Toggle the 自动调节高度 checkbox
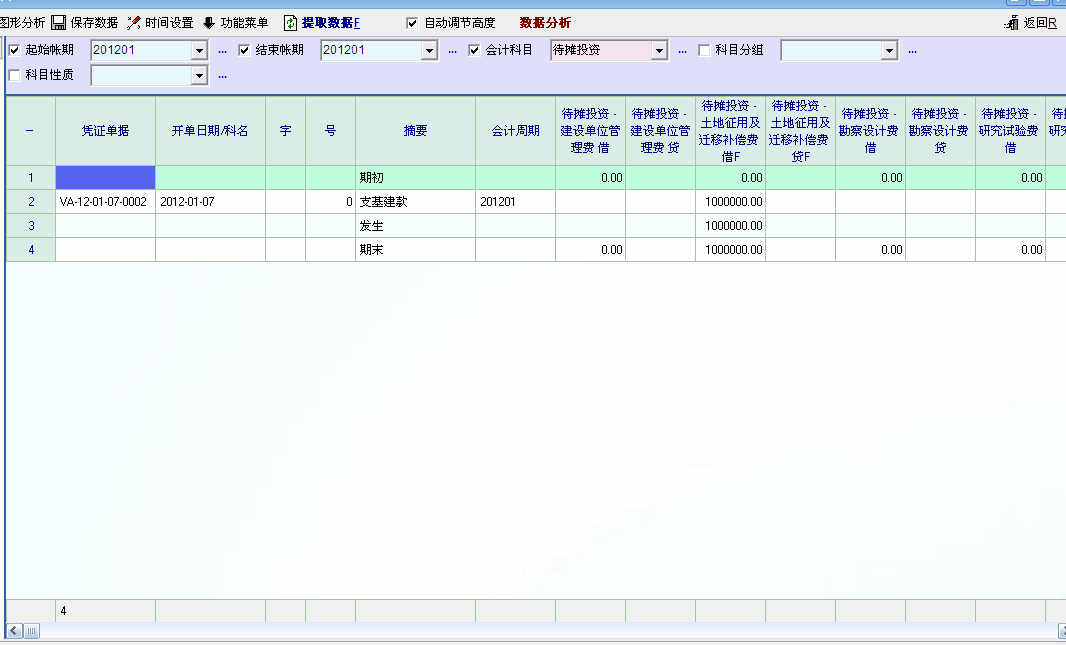 [412, 23]
